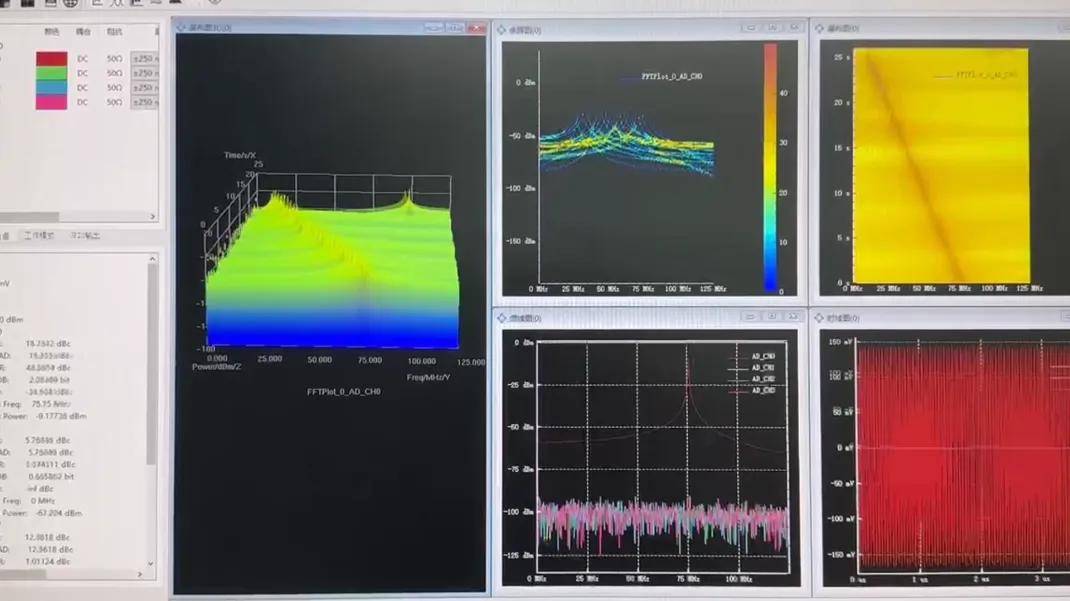
Task: Select the 75.75 MHz frequency value
Action: (x=51, y=404)
